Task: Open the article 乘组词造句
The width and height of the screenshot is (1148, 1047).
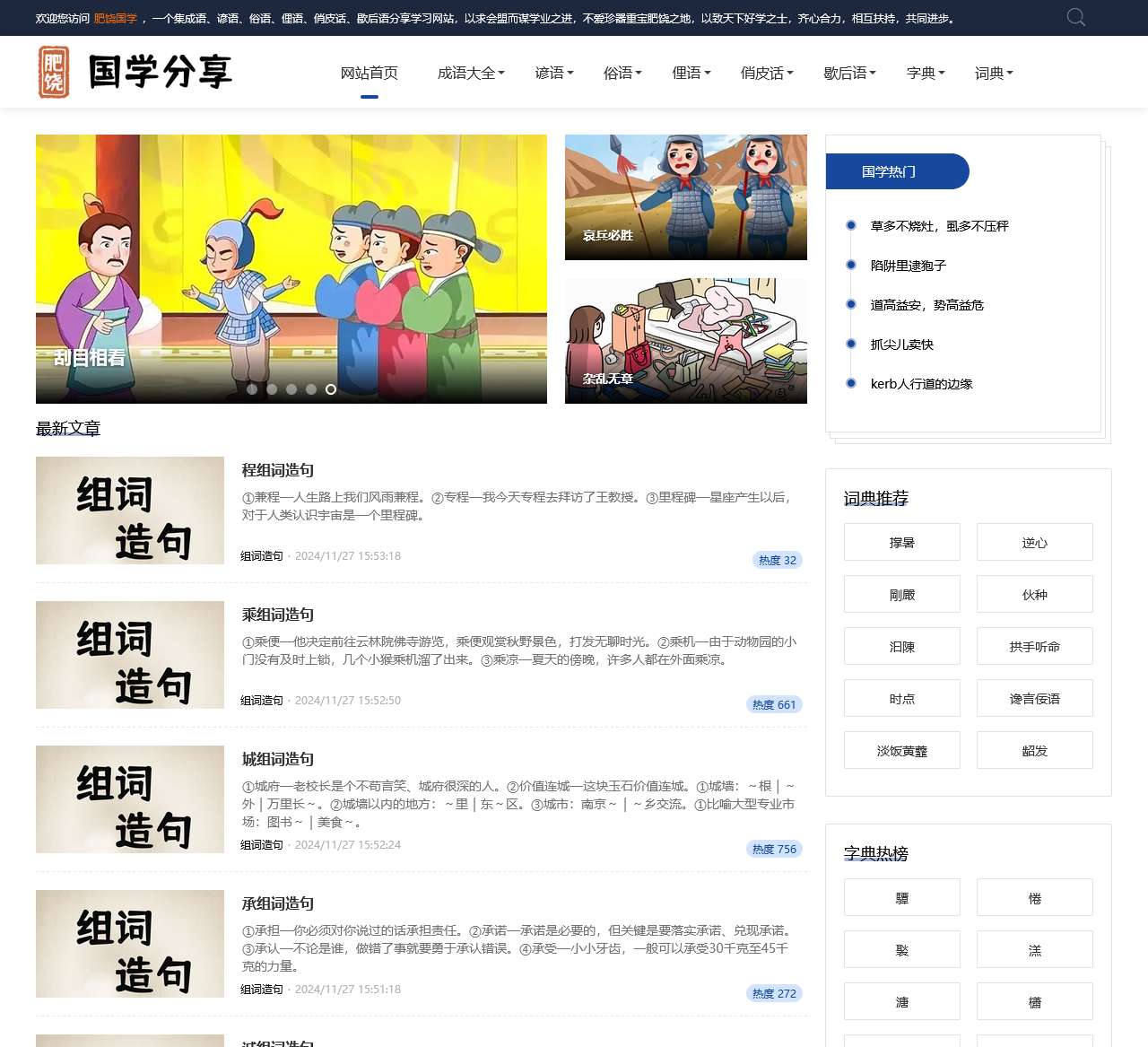Action: [x=276, y=615]
